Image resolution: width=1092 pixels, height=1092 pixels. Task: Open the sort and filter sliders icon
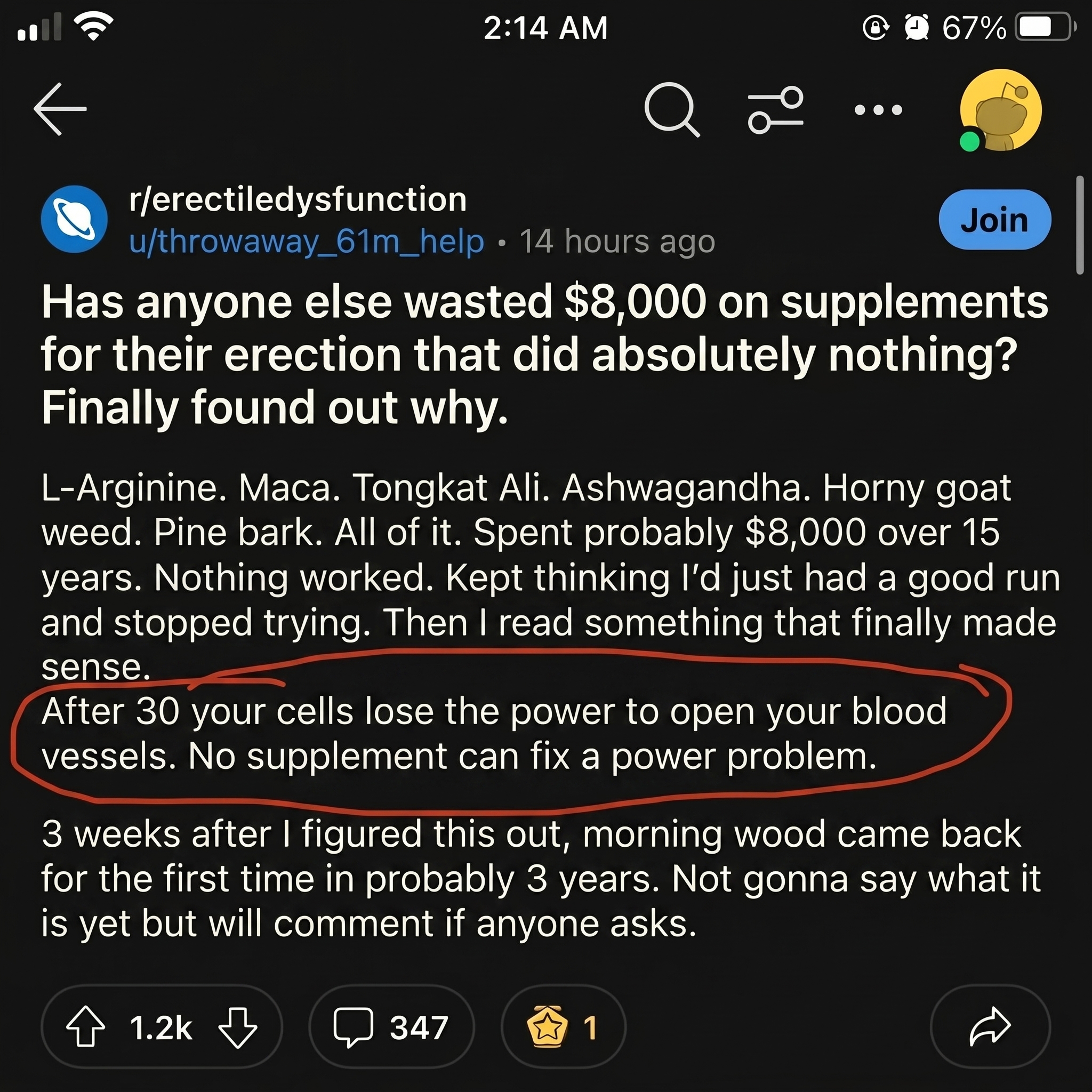(775, 110)
